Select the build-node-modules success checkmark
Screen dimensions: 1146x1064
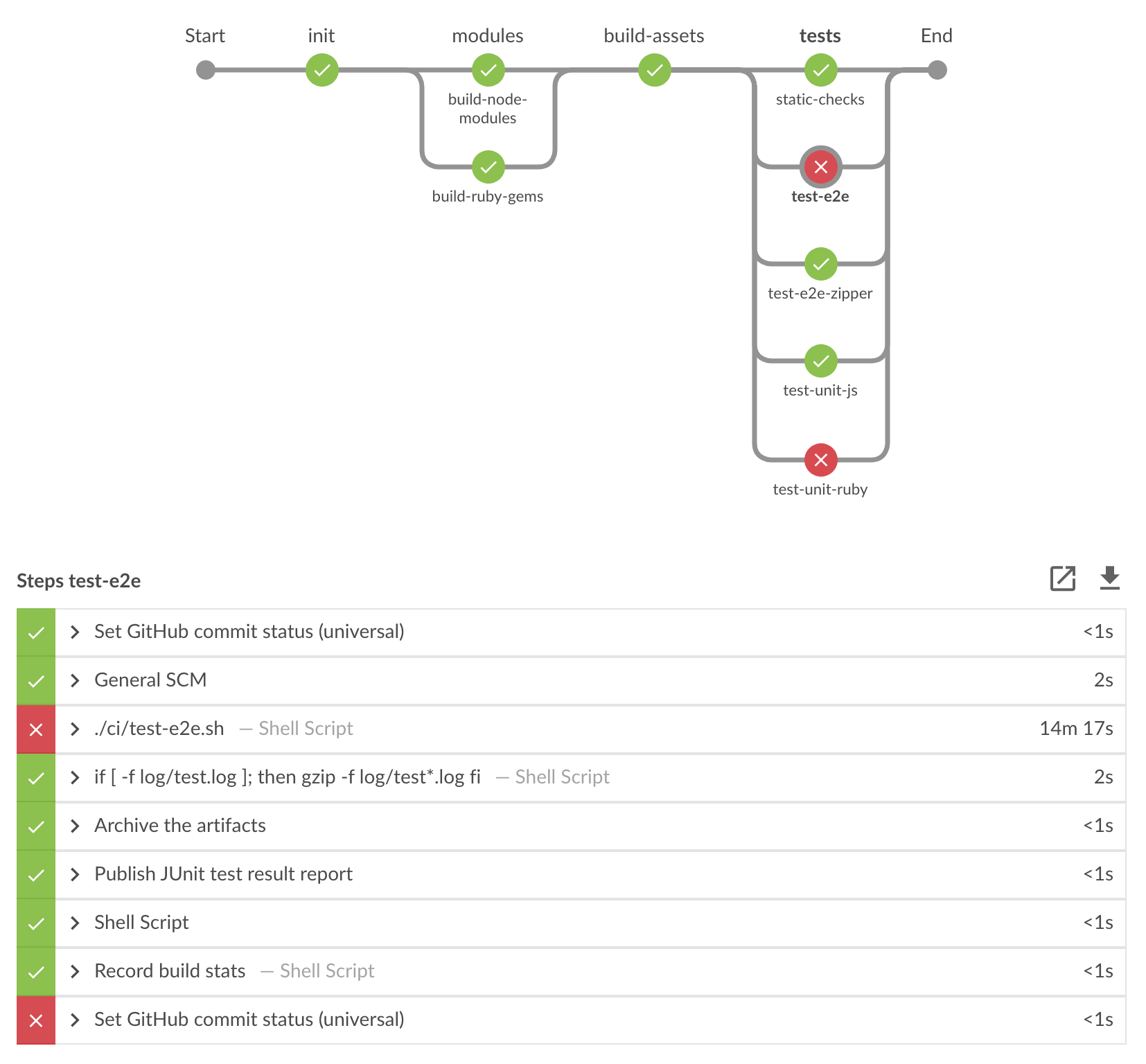tap(488, 70)
